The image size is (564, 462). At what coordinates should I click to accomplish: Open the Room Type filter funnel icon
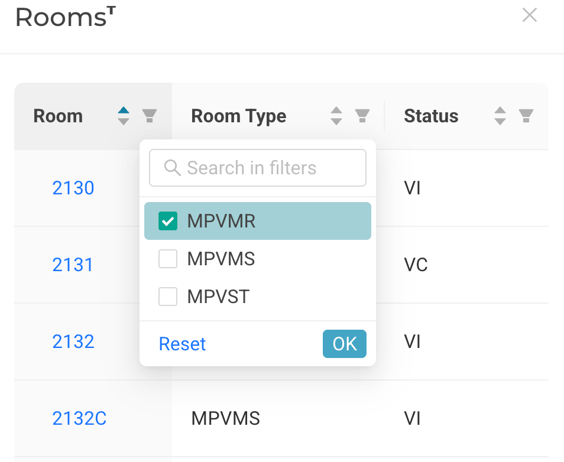362,116
